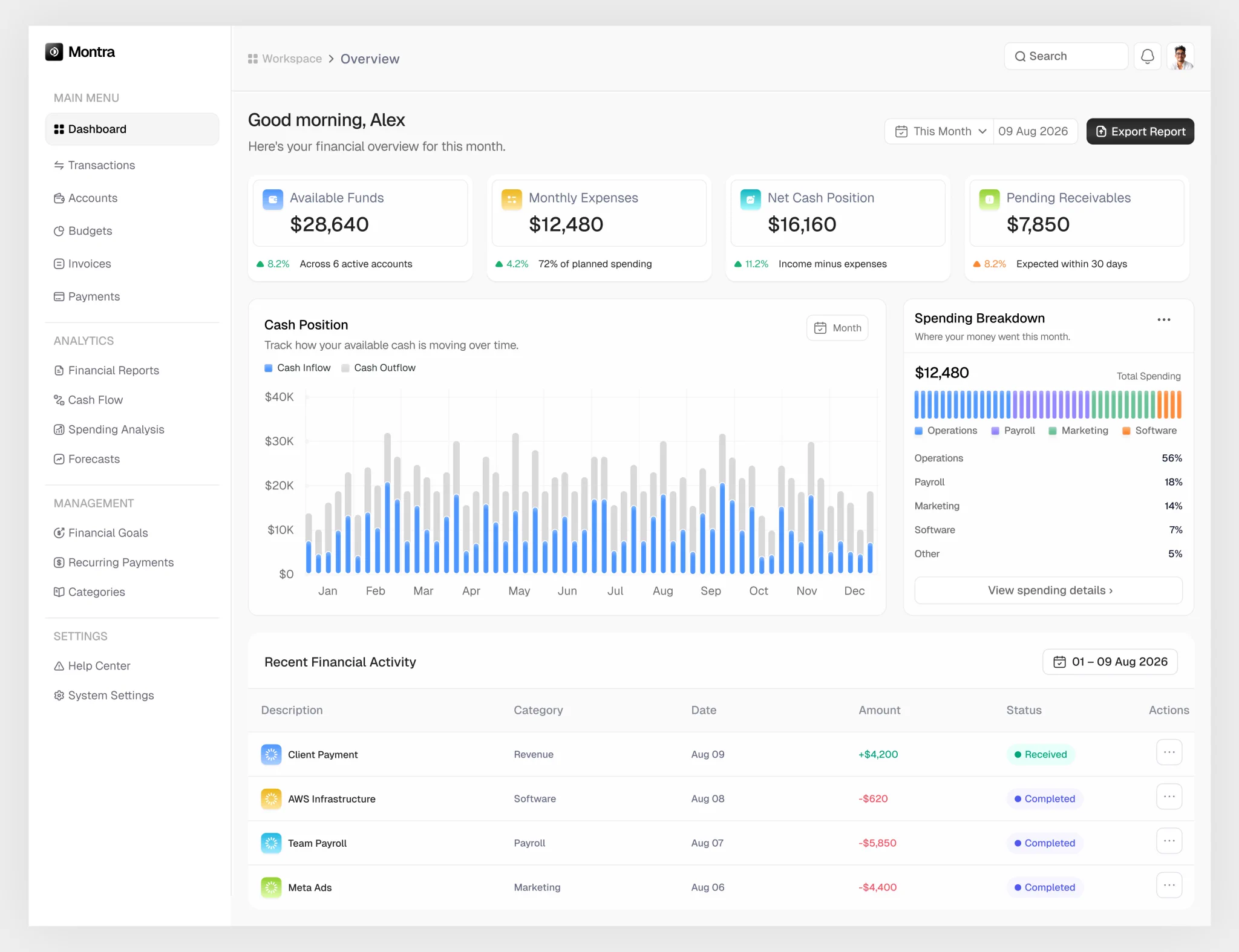Click the Pending Receivables green icon

pos(990,198)
